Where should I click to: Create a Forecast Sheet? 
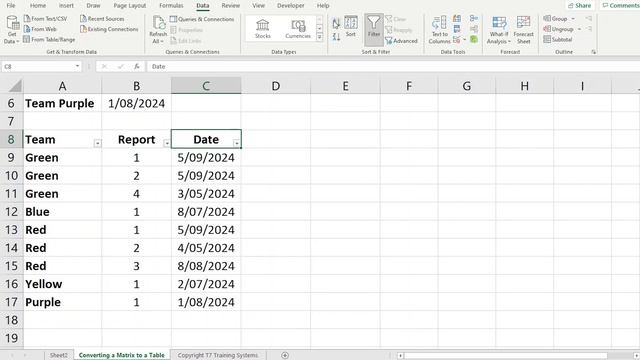523,30
